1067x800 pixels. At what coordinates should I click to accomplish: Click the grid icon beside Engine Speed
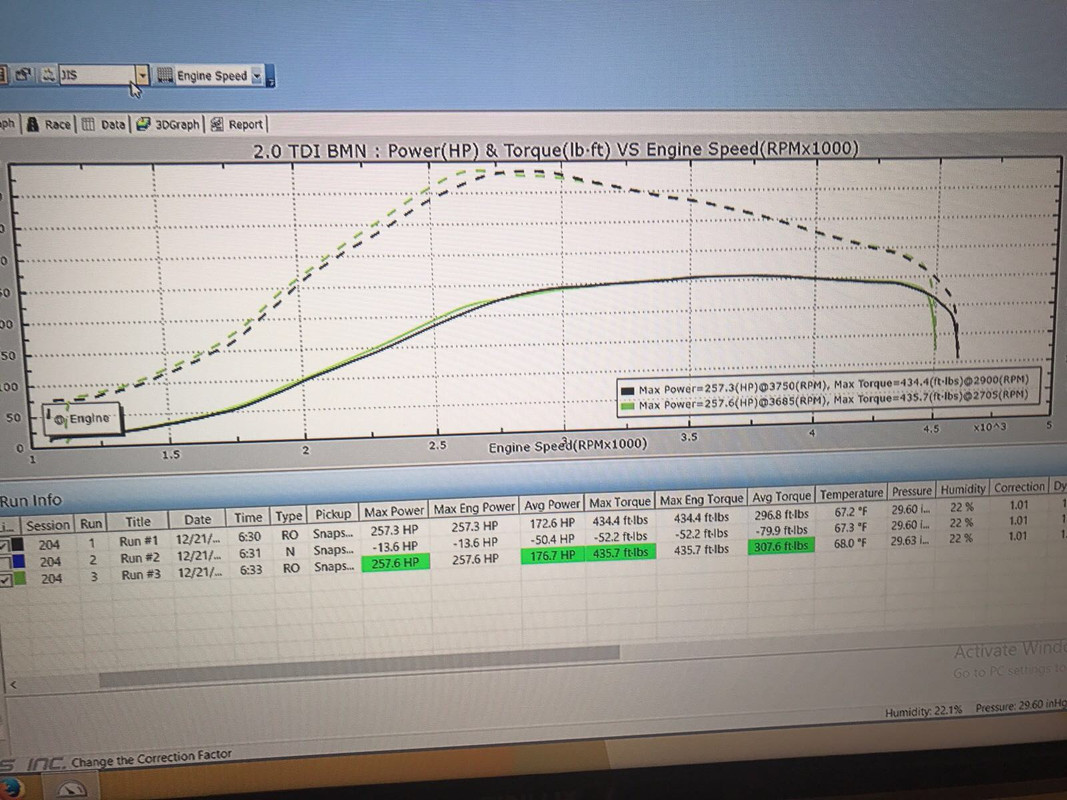[165, 75]
